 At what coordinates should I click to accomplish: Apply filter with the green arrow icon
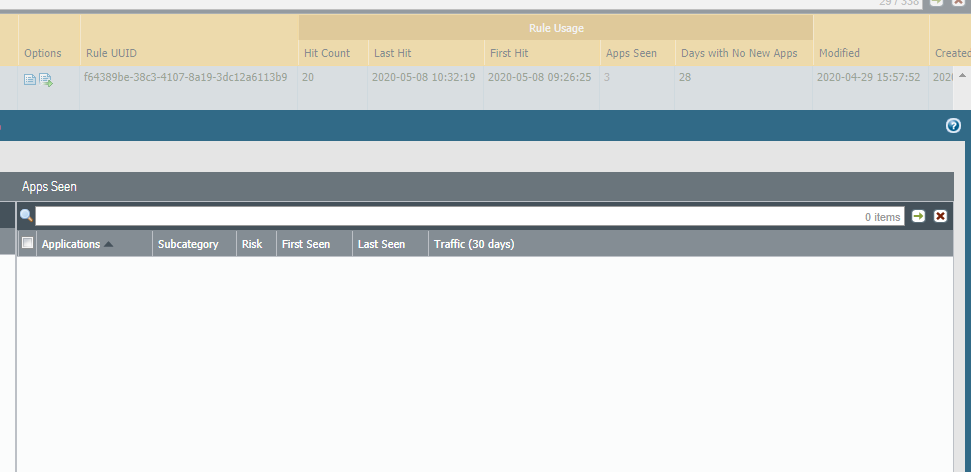[x=918, y=216]
